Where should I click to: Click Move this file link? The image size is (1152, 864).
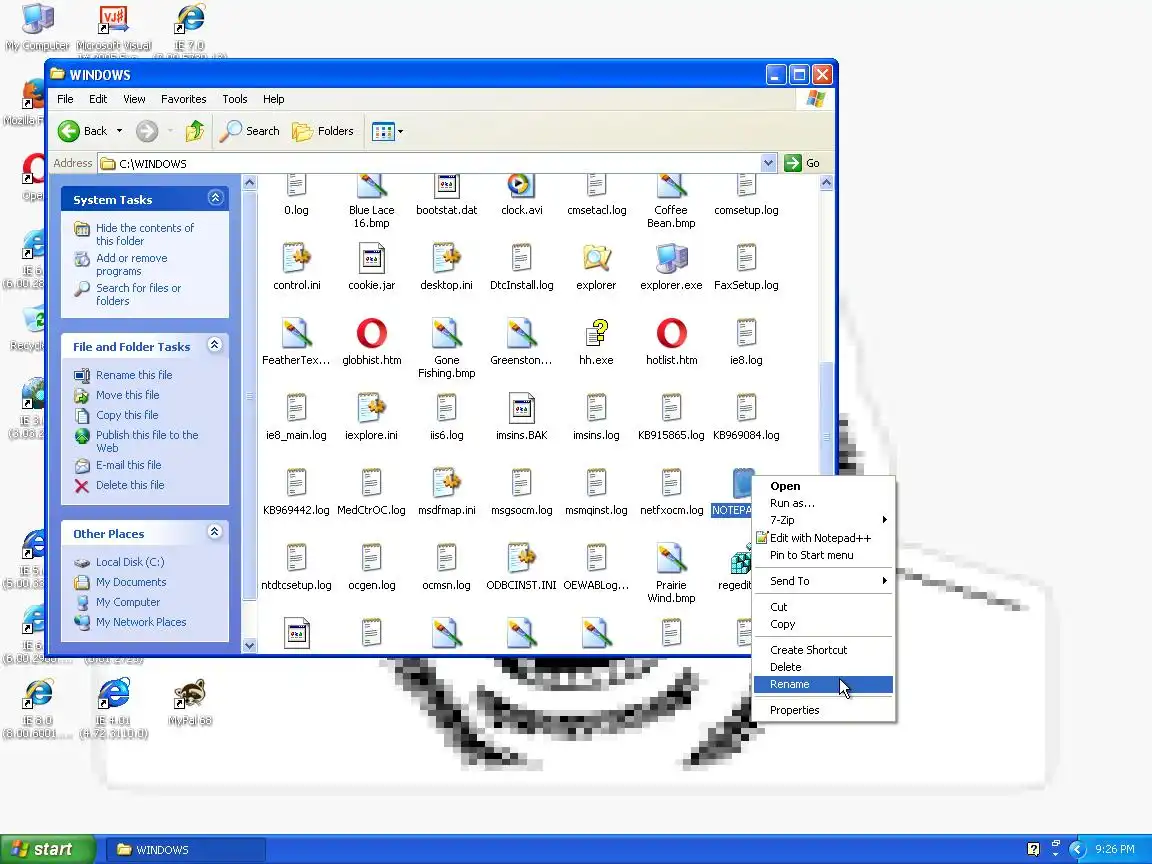(127, 395)
